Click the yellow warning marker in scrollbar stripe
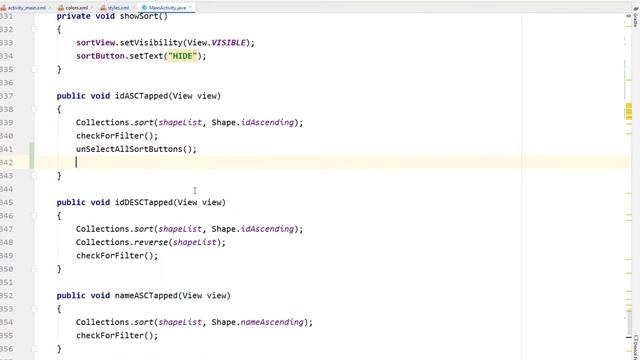Viewport: 640px width, 360px height. (x=629, y=111)
